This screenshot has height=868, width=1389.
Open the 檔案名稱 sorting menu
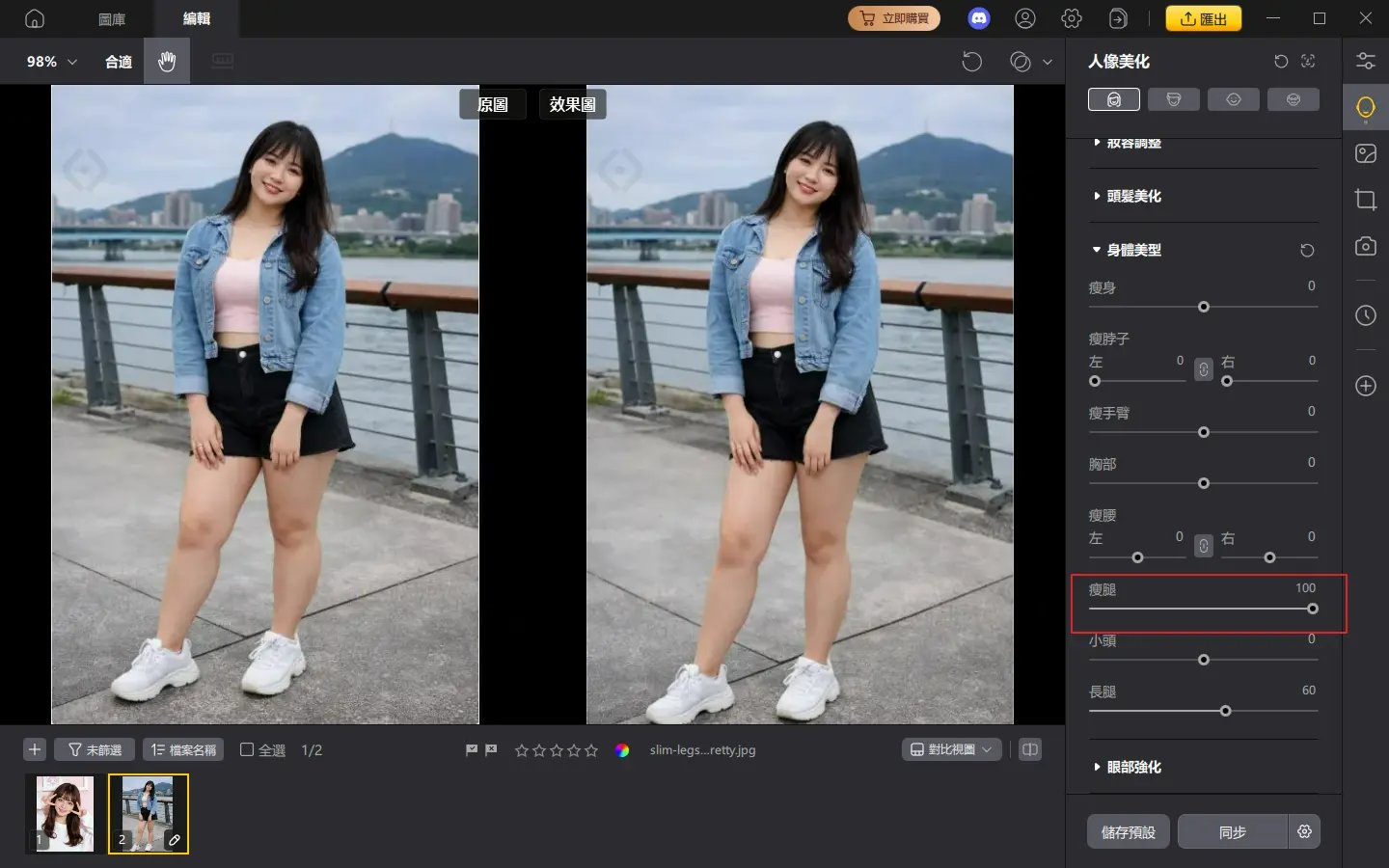click(x=183, y=749)
